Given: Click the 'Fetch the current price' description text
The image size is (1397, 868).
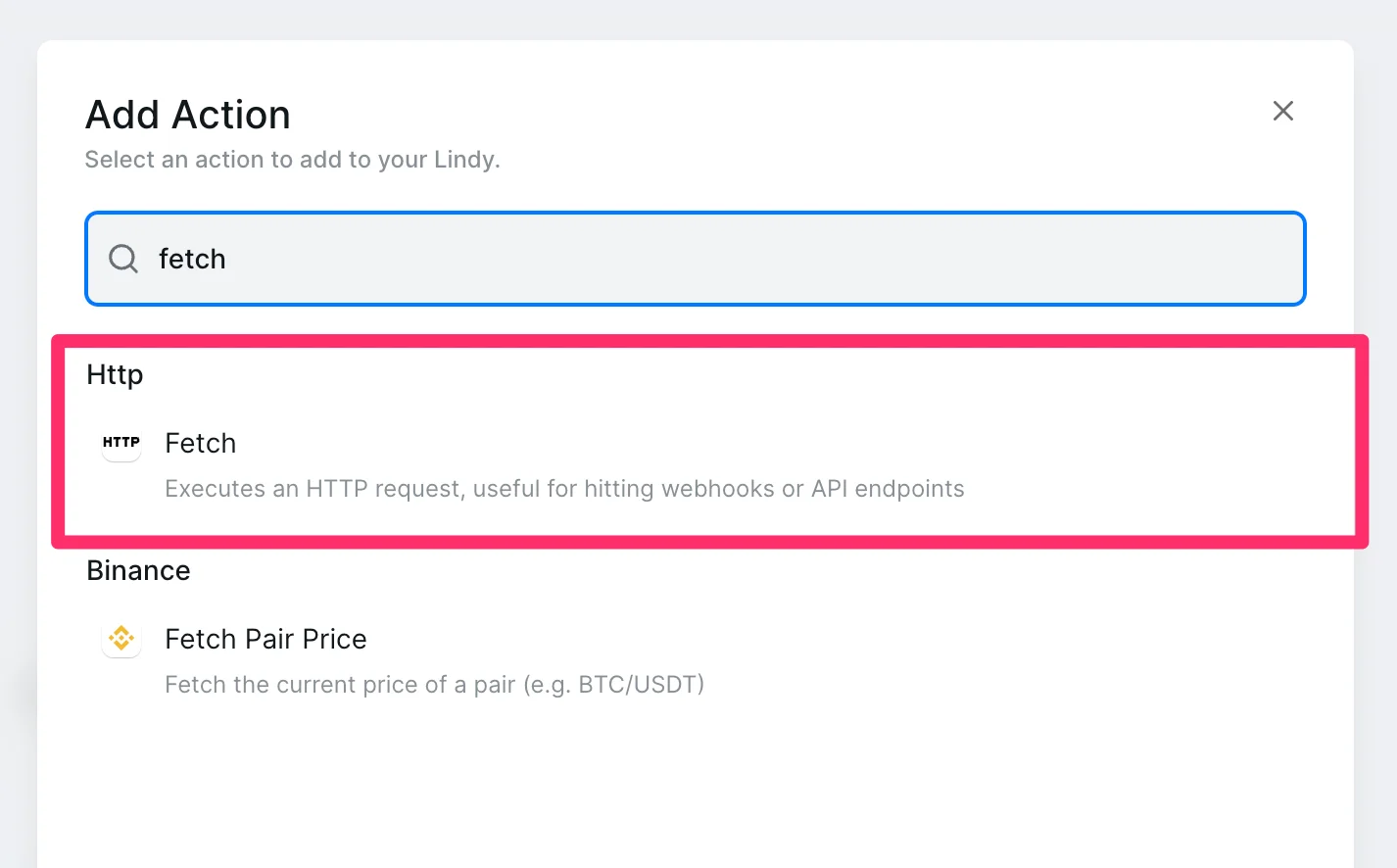Looking at the screenshot, I should point(434,685).
